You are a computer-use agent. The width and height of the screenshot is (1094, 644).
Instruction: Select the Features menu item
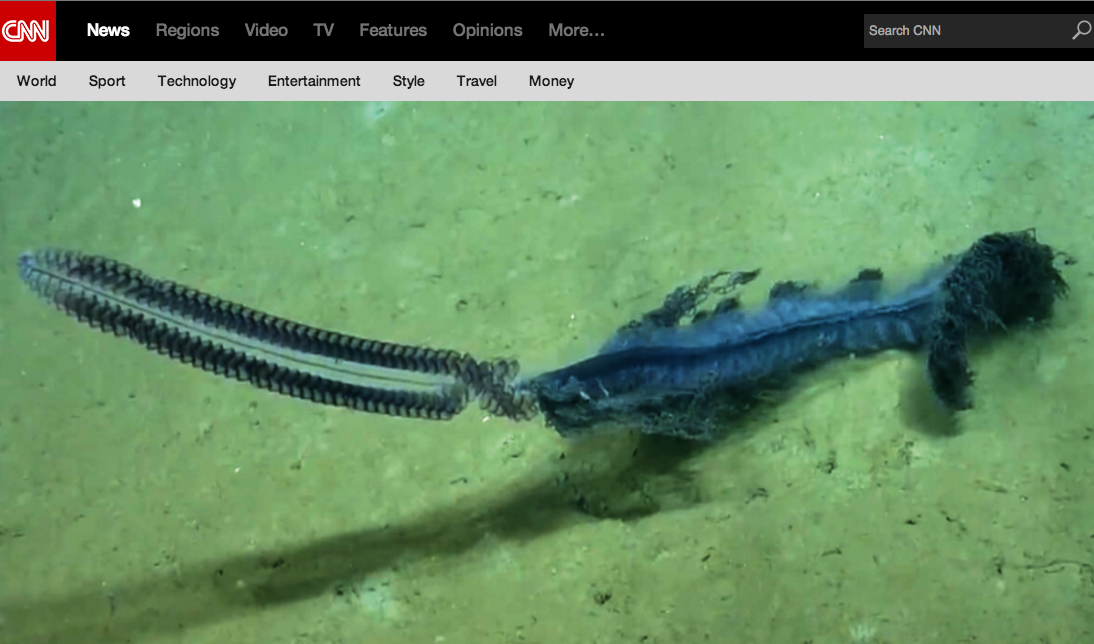click(393, 30)
